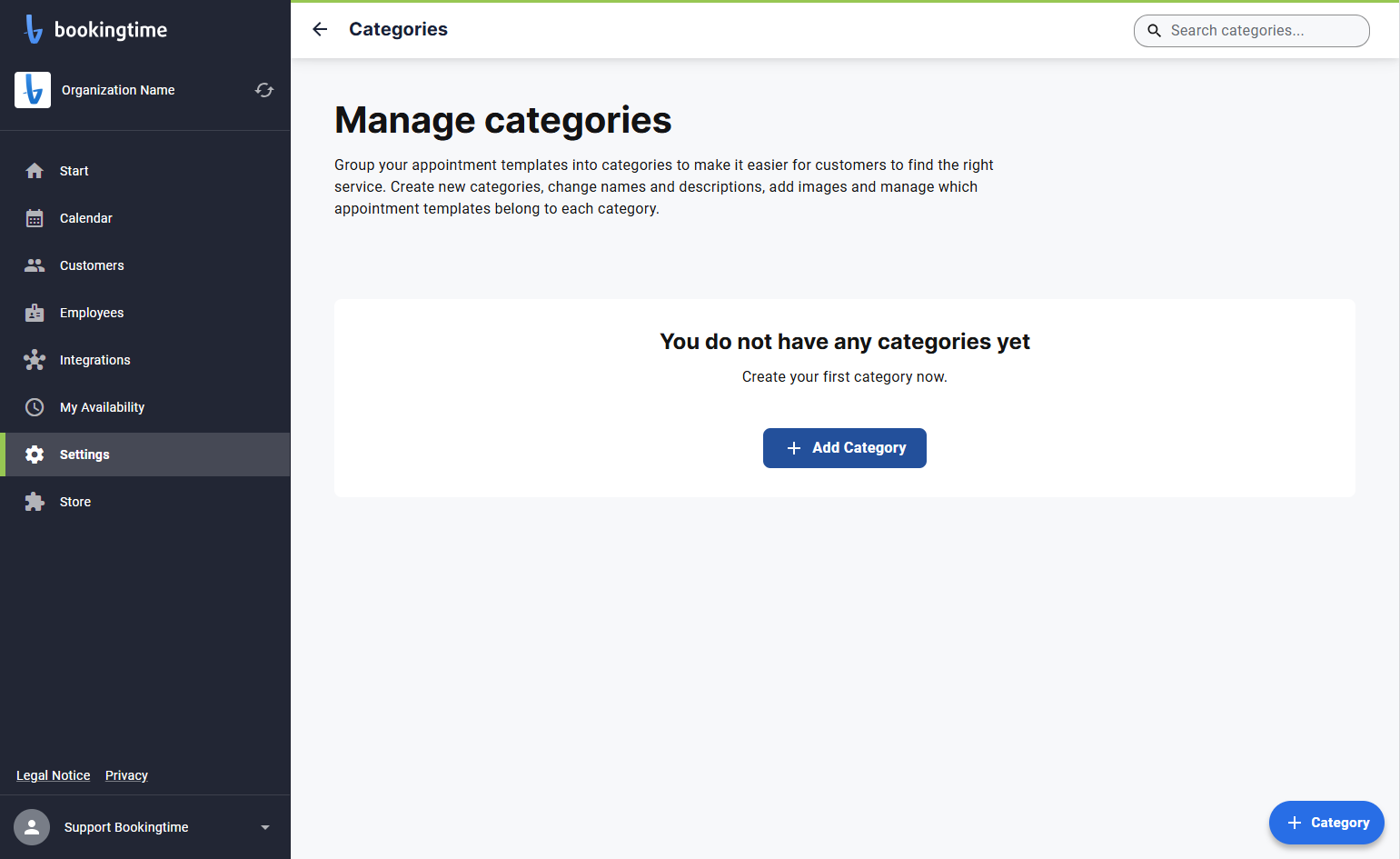This screenshot has width=1400, height=859.
Task: Open Store in the sidebar
Action: tap(145, 502)
